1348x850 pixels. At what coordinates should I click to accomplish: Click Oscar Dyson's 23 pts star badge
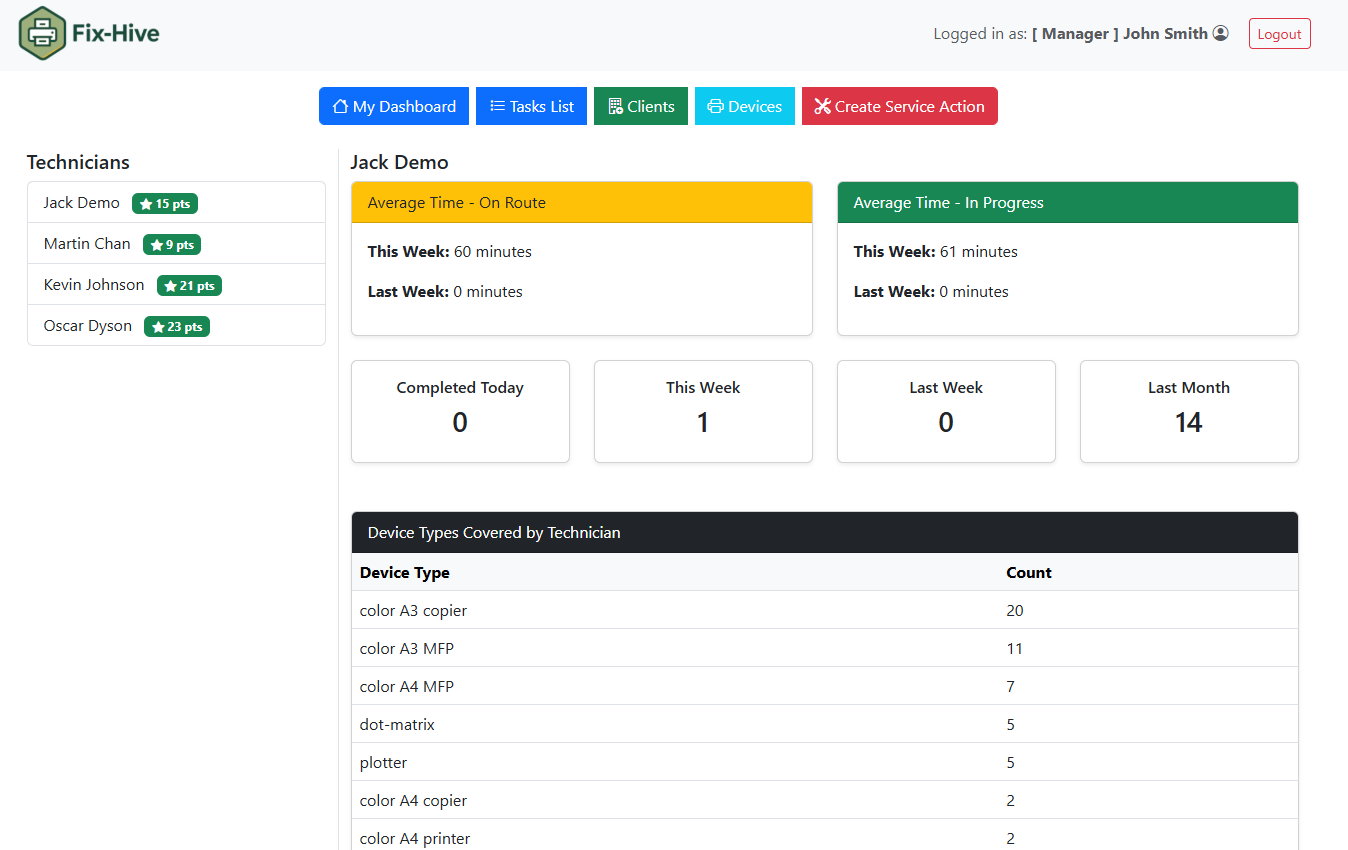tap(177, 327)
